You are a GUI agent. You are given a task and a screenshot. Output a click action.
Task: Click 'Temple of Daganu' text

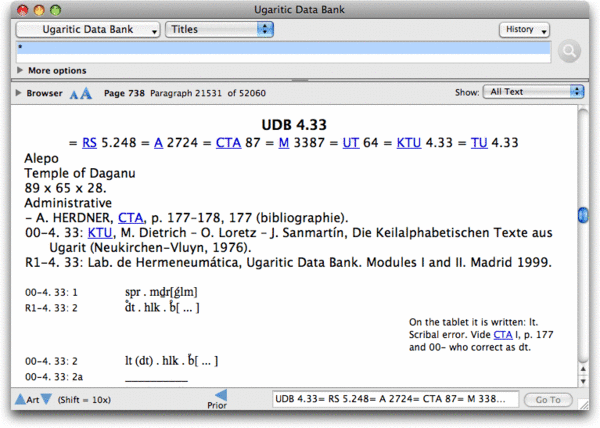click(80, 173)
